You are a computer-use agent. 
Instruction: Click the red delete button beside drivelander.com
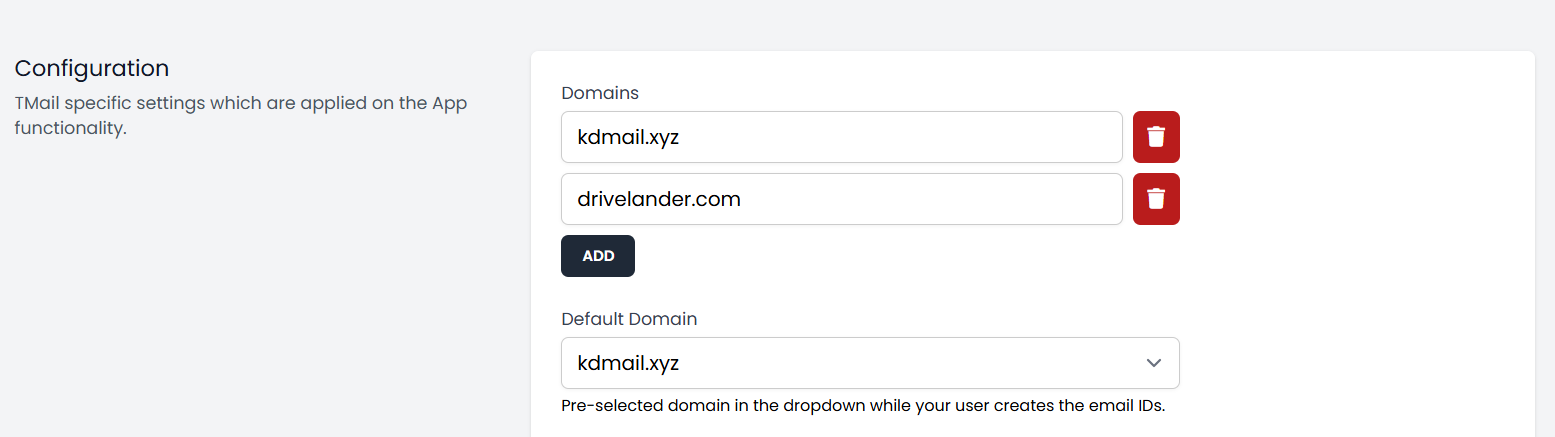click(x=1156, y=199)
